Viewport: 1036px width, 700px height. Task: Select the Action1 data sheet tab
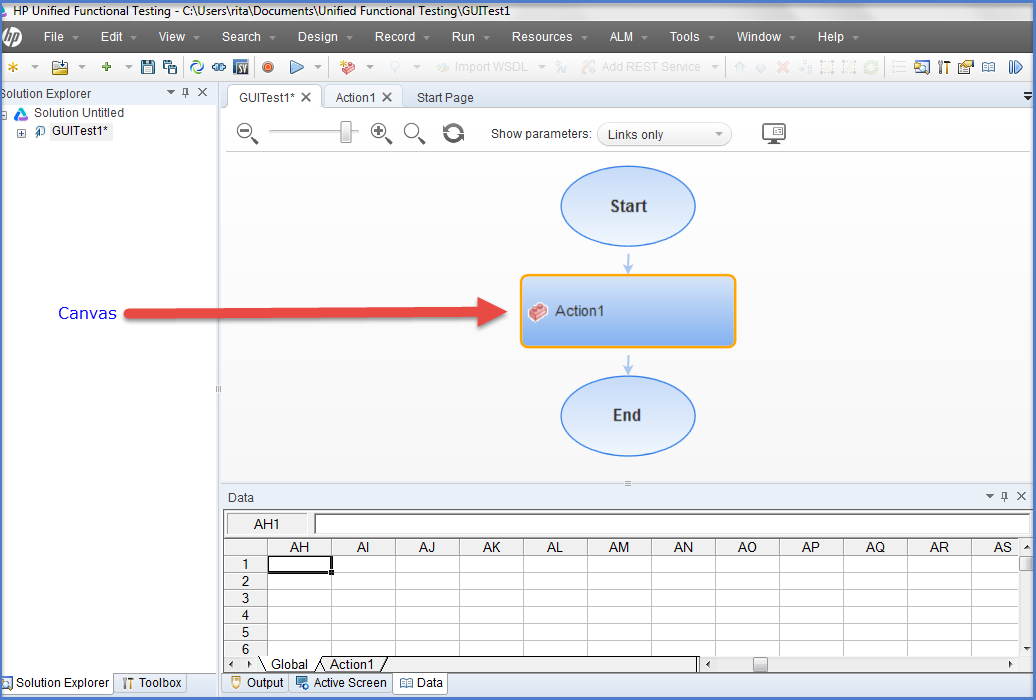point(352,664)
